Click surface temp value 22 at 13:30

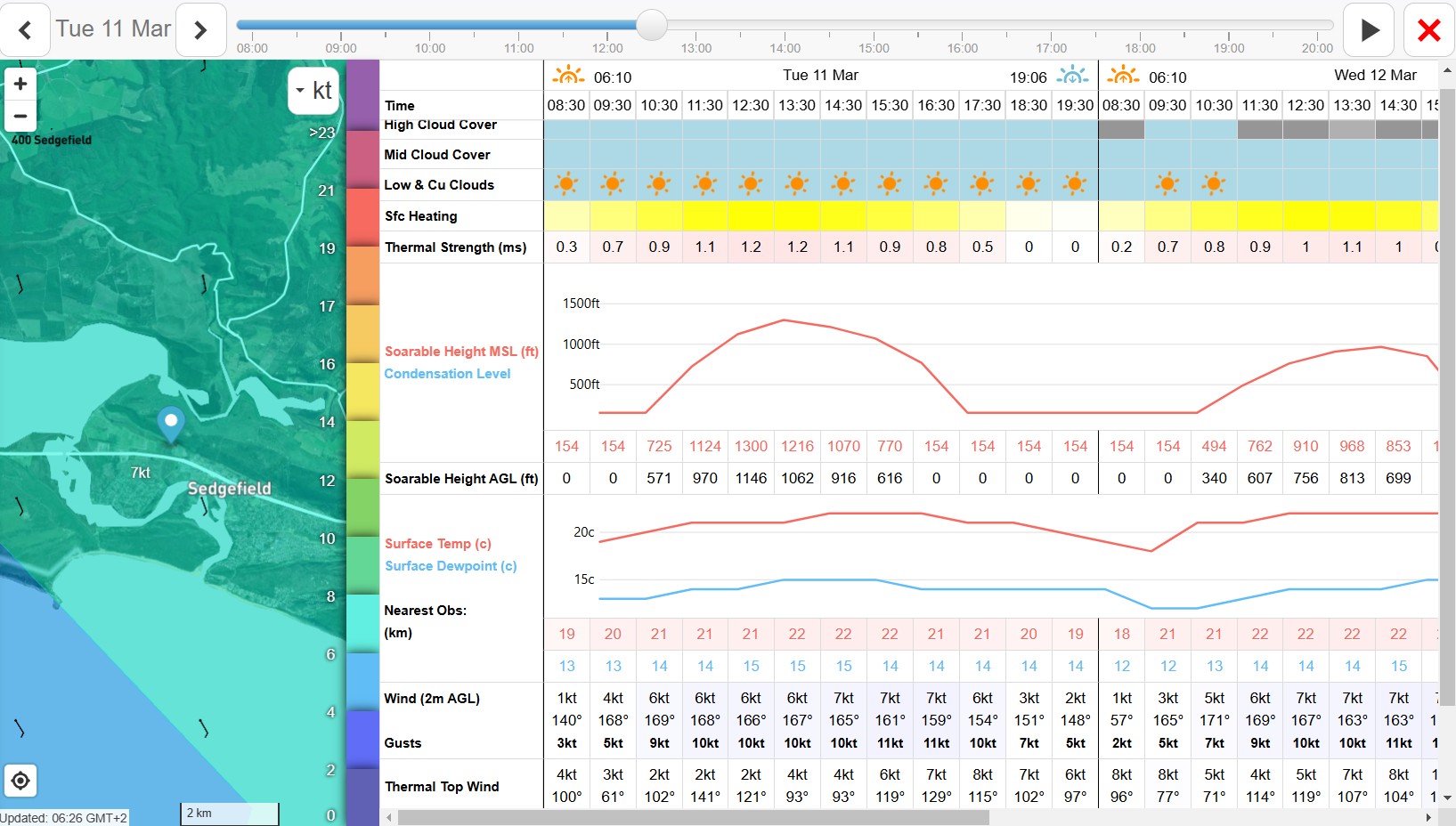coord(797,634)
